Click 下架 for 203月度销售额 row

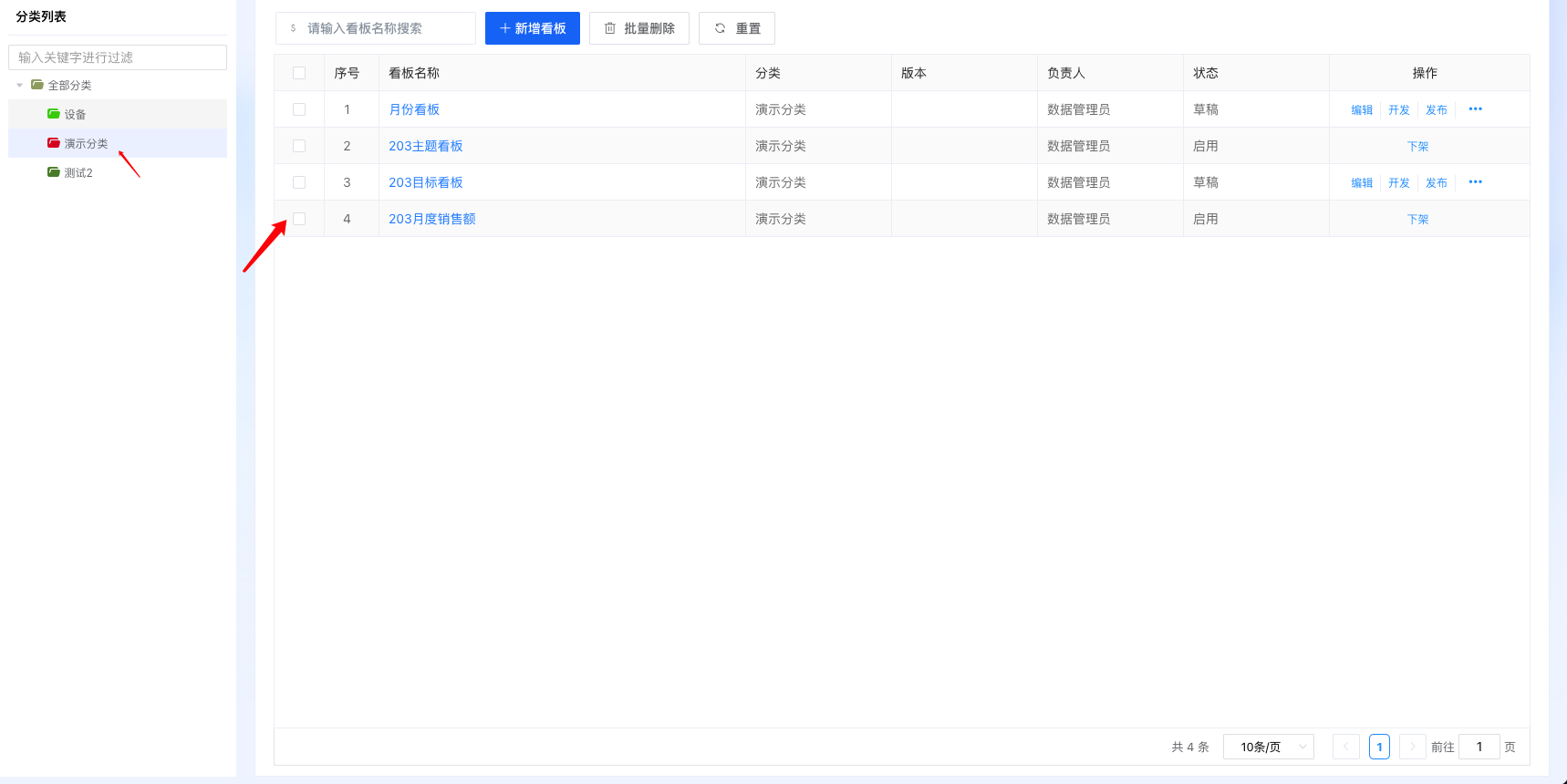pyautogui.click(x=1417, y=220)
